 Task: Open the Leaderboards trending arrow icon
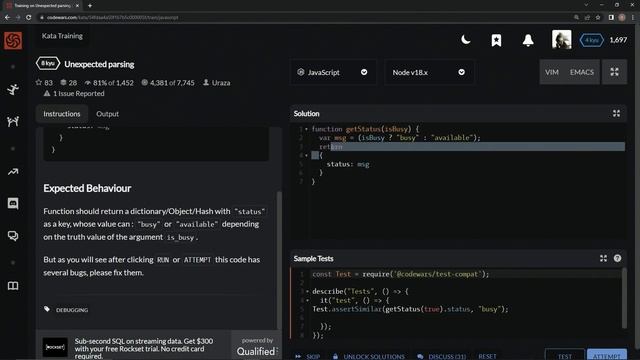[x=13, y=172]
